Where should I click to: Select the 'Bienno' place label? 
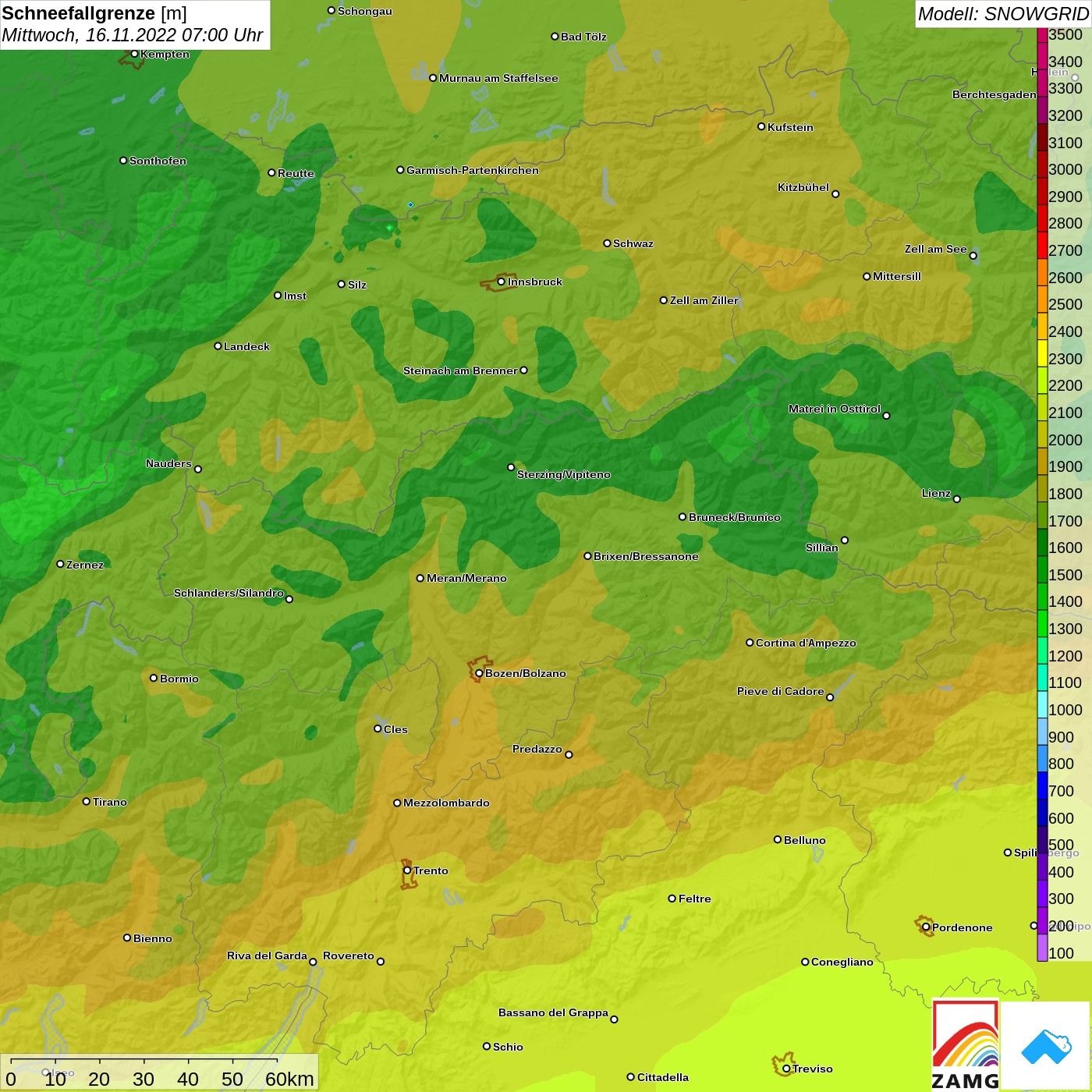pos(152,938)
